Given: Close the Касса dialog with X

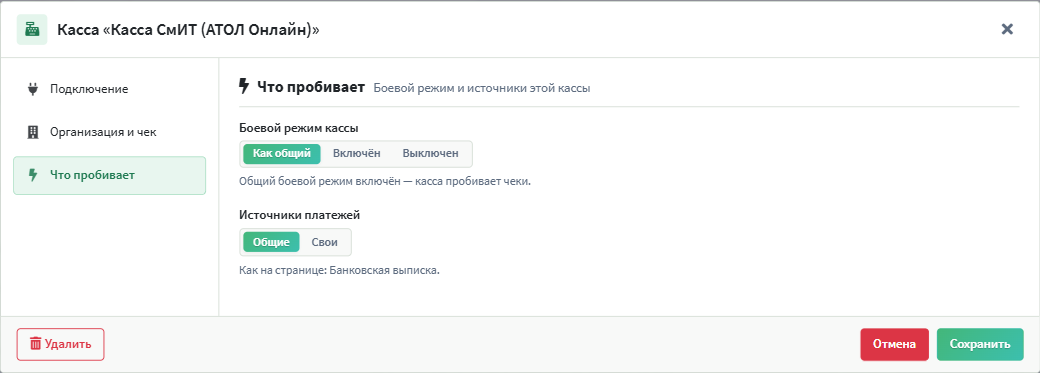Looking at the screenshot, I should [x=1007, y=29].
